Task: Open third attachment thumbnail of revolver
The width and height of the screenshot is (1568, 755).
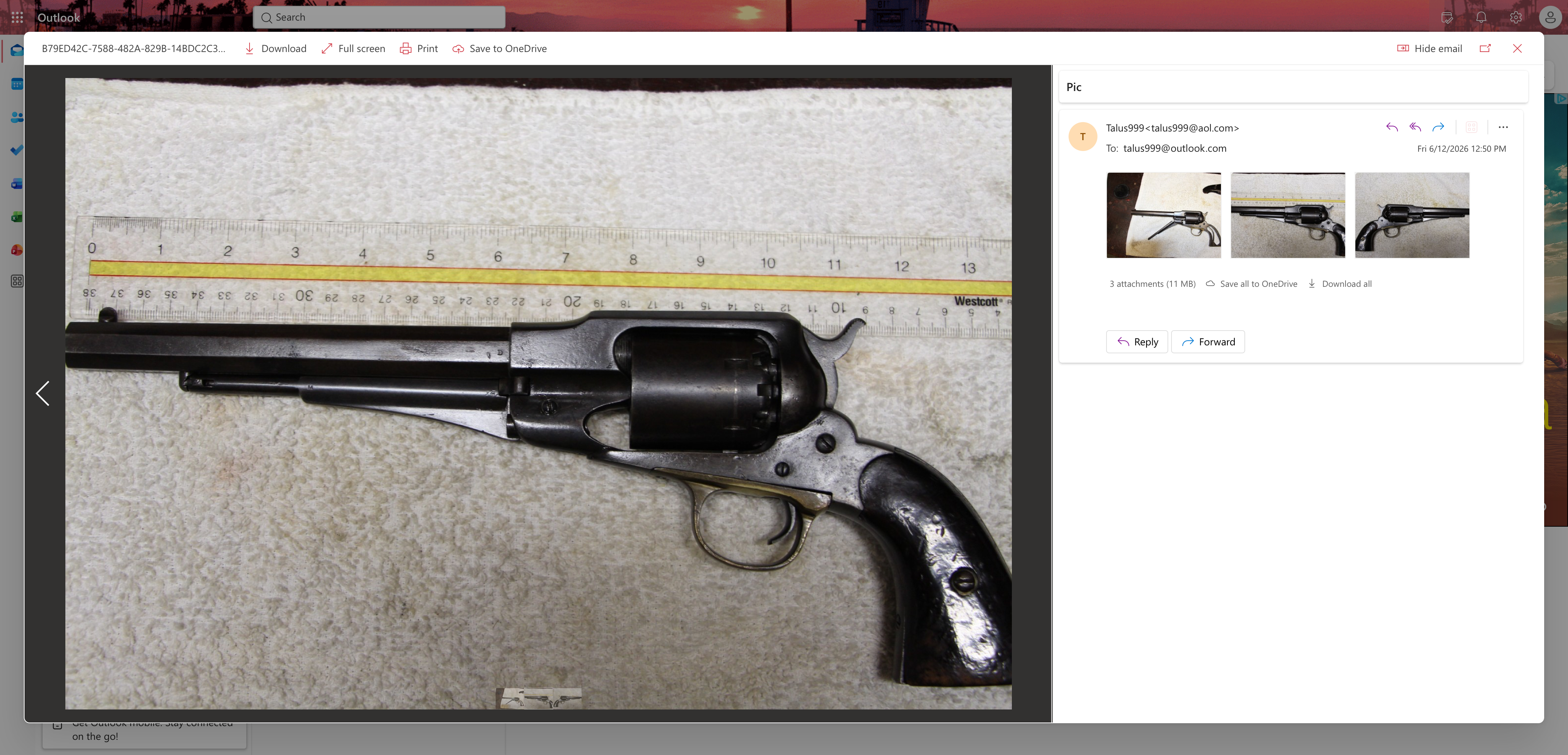Action: (1412, 215)
